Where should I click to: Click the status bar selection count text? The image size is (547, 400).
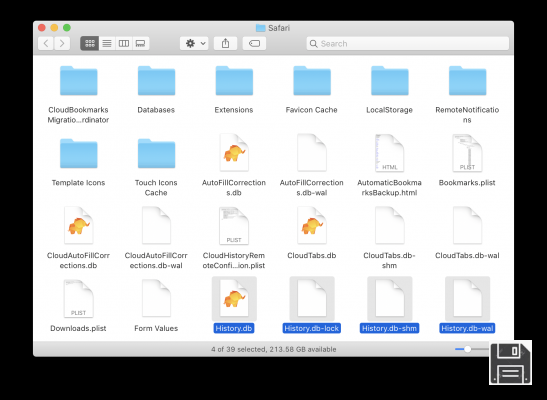(274, 349)
